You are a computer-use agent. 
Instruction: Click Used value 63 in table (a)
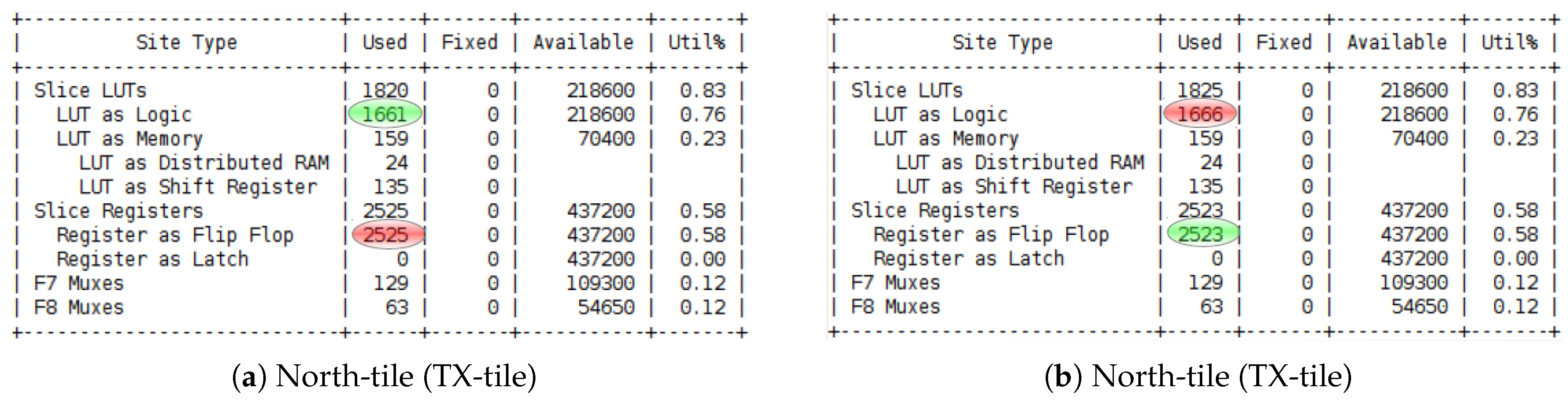tap(397, 307)
